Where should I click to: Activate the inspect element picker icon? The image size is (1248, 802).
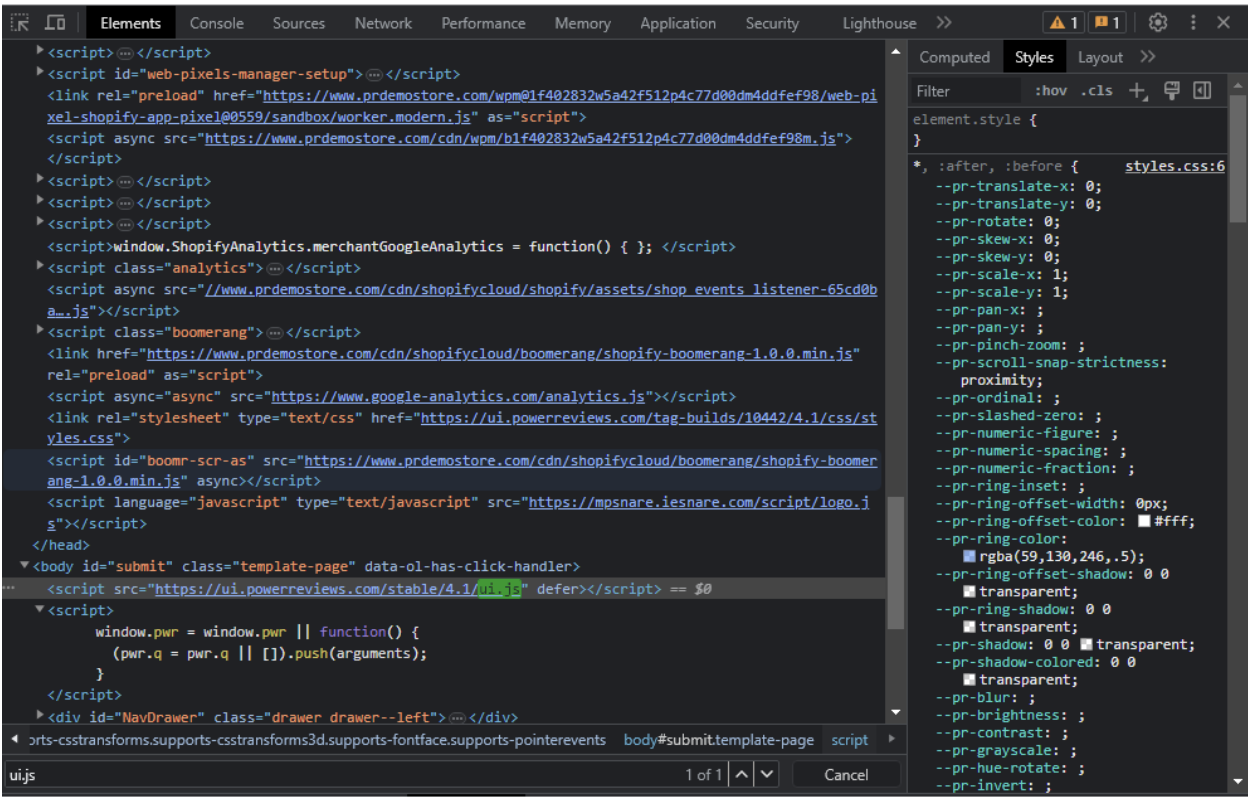(x=20, y=22)
